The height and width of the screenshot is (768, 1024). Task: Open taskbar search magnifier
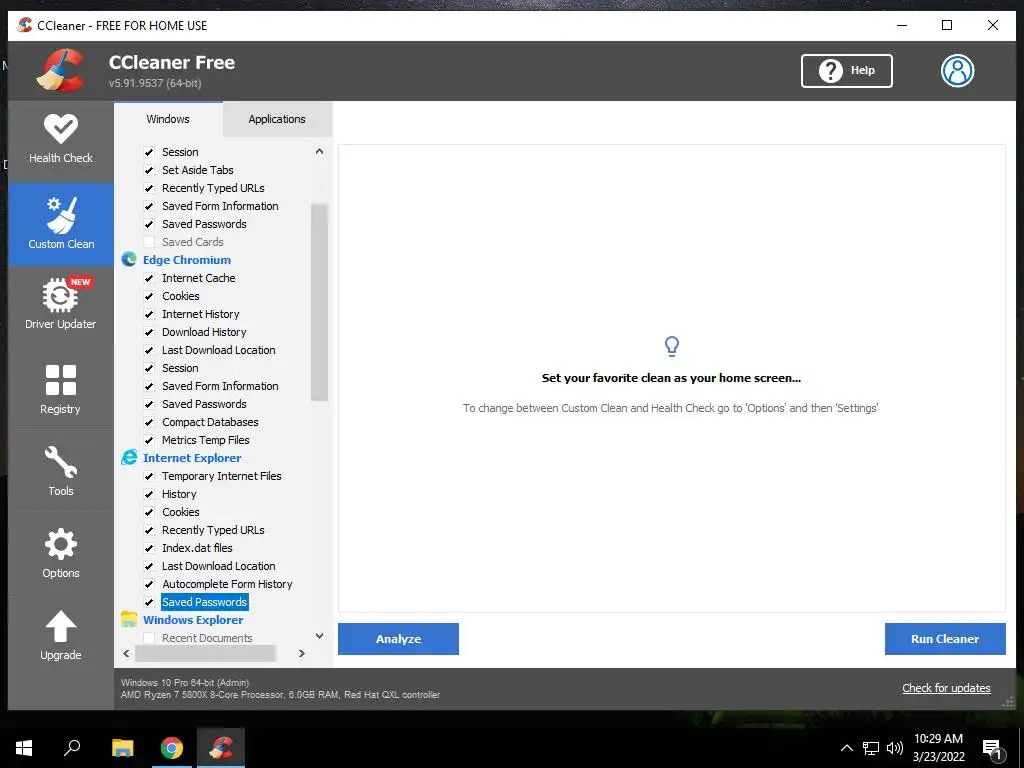[72, 748]
